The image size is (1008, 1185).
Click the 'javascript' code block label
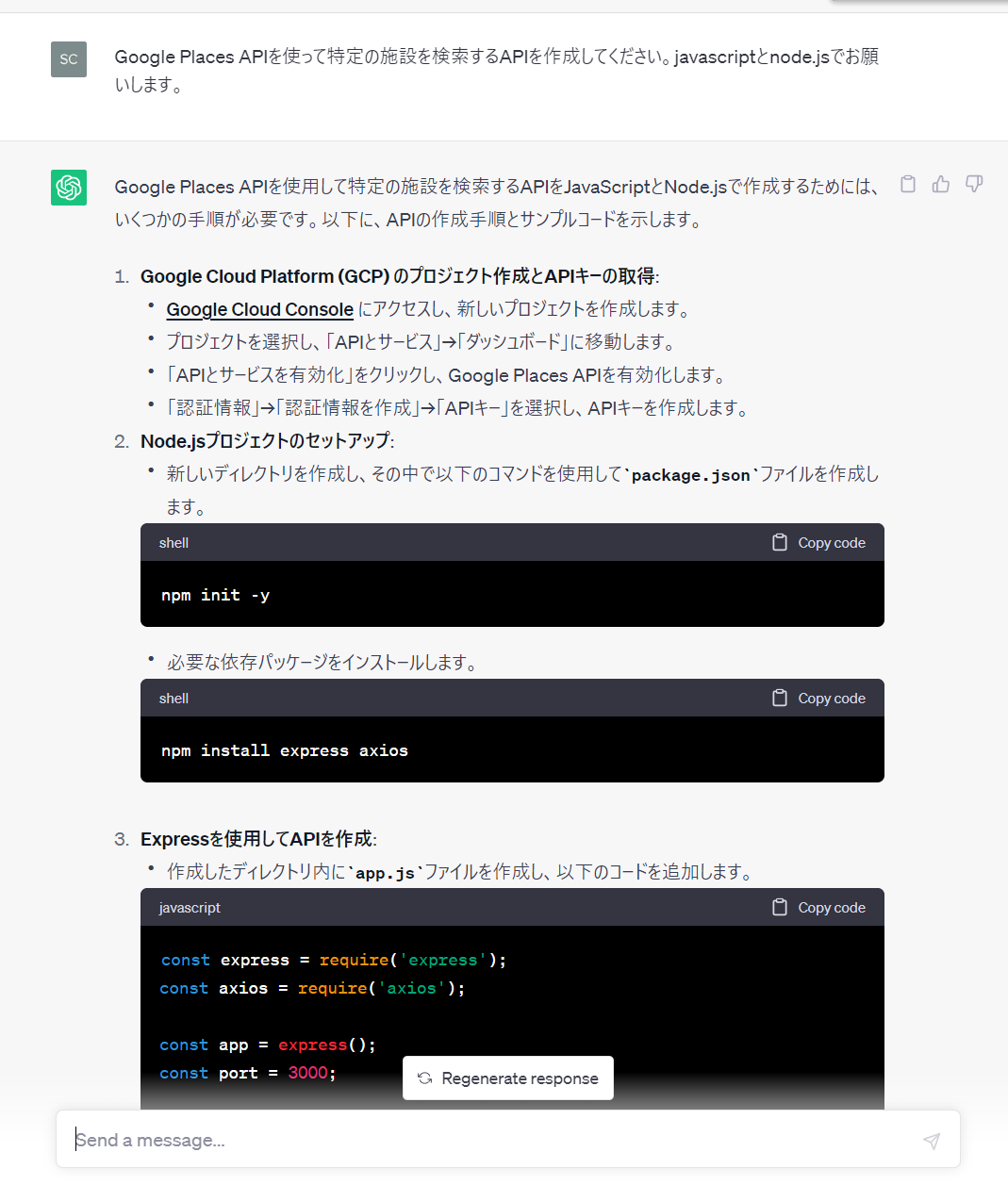point(190,908)
